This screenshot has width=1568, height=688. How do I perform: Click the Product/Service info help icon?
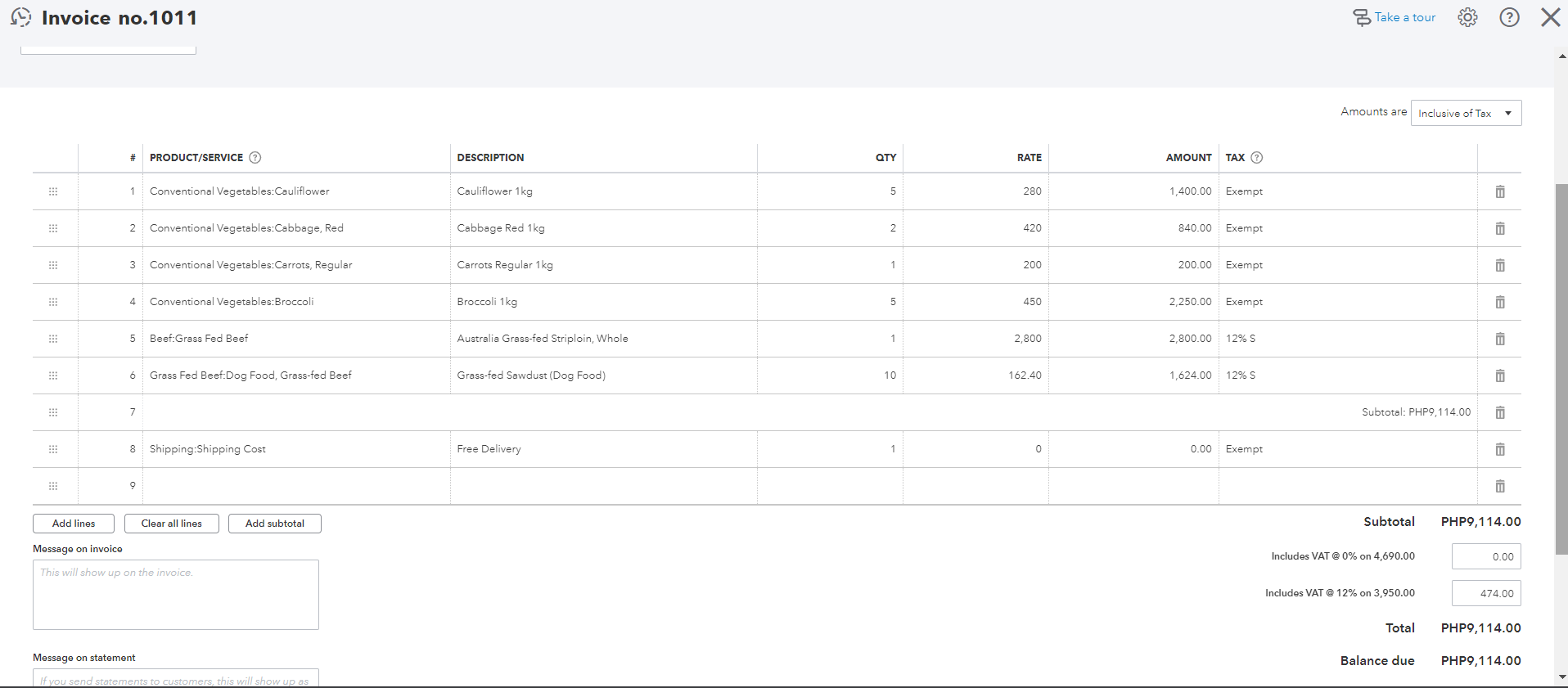click(255, 158)
